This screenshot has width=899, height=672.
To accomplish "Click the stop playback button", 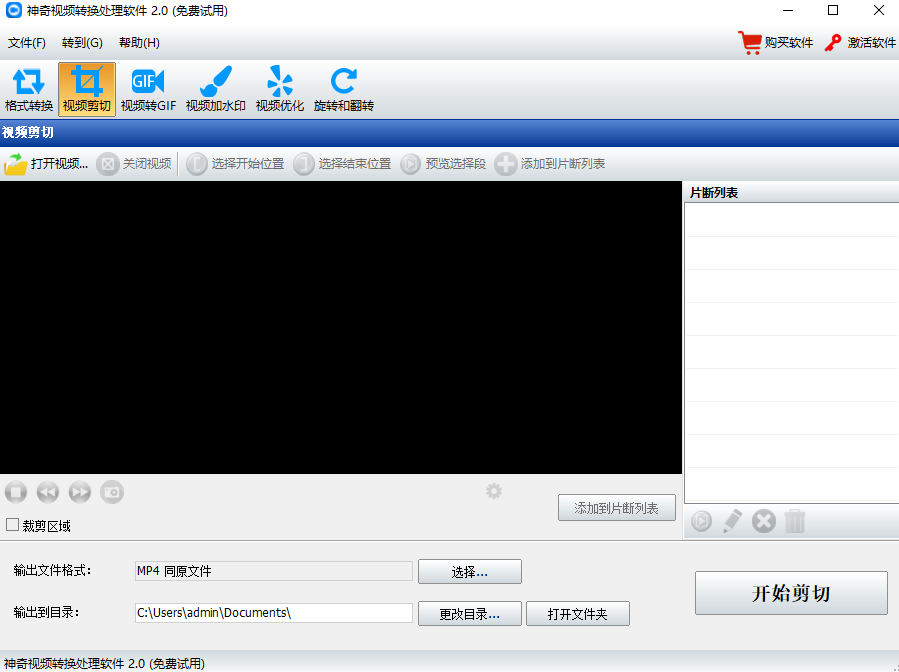I will (16, 492).
